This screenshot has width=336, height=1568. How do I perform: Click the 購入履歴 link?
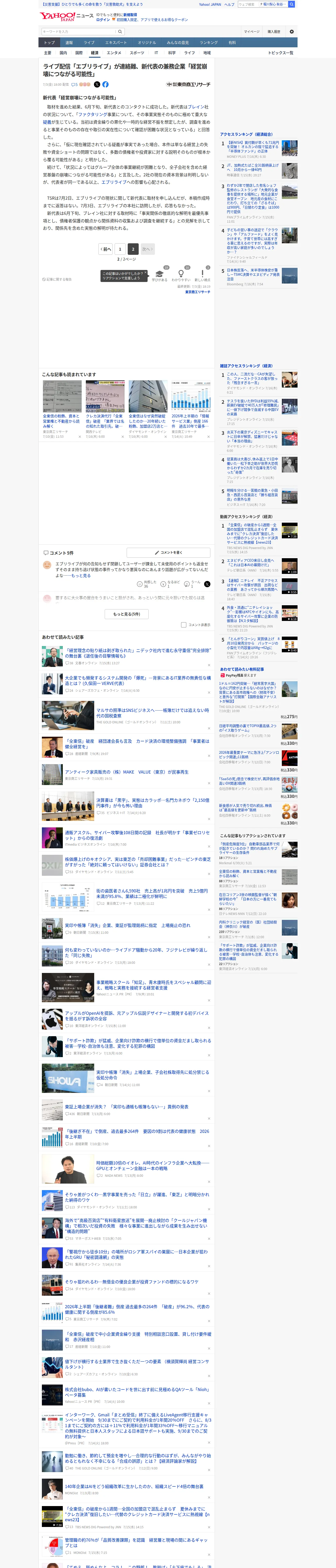tap(274, 32)
